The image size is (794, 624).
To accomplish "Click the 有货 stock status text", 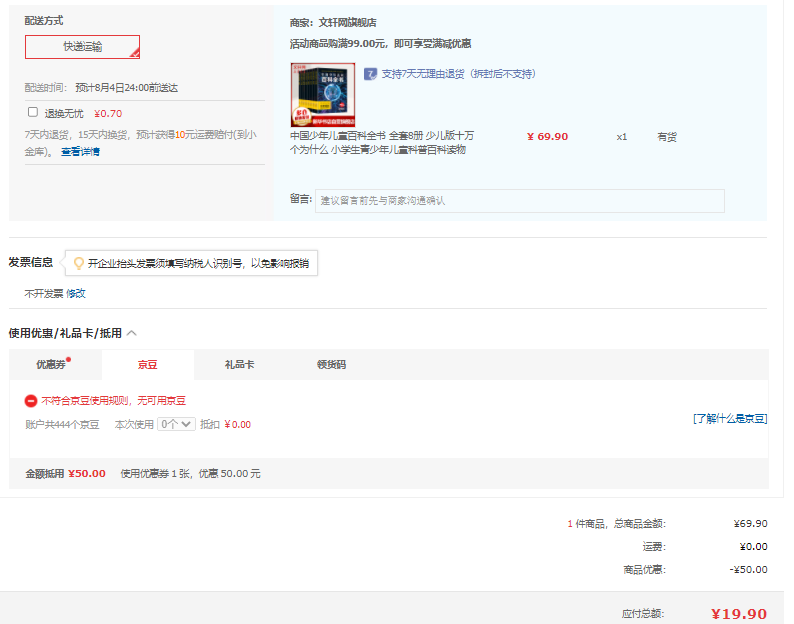I will pyautogui.click(x=667, y=137).
